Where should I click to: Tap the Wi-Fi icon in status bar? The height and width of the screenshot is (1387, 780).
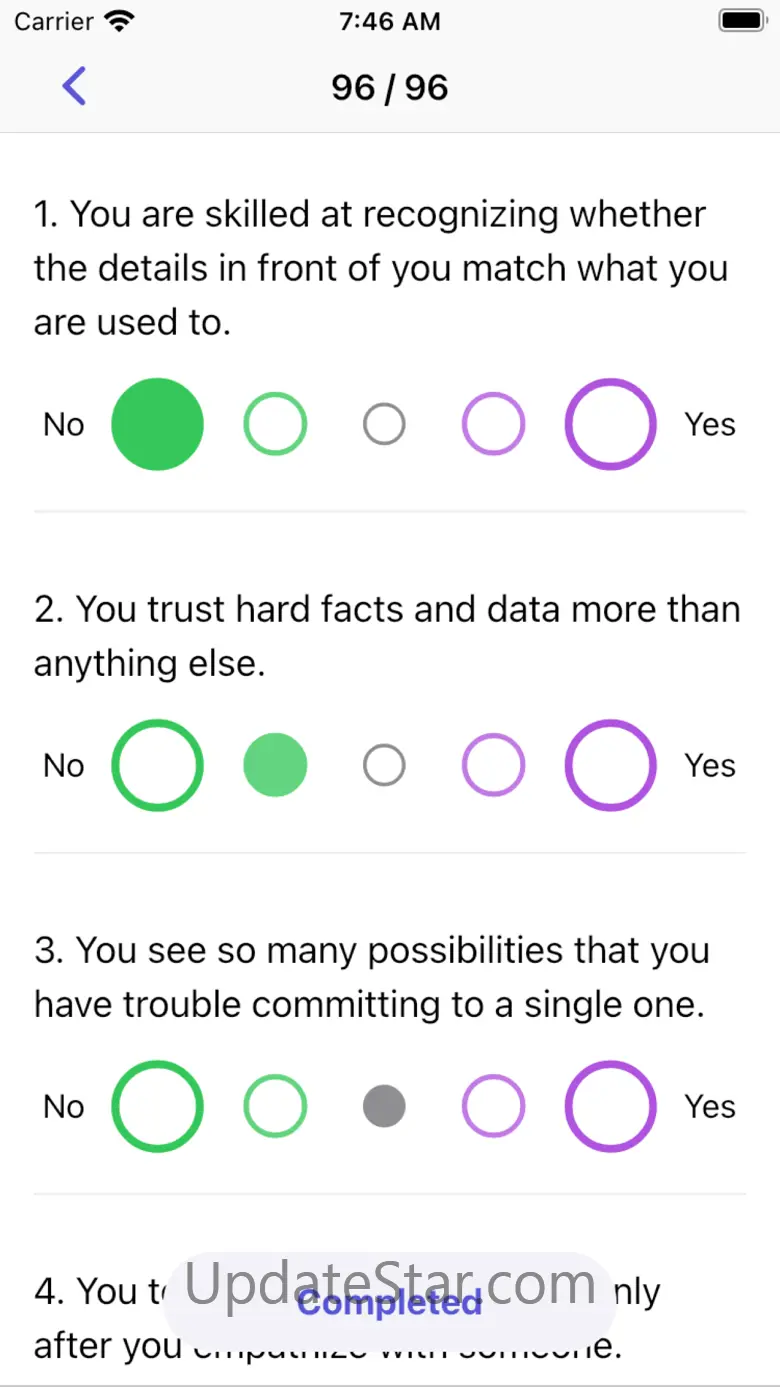pyautogui.click(x=119, y=21)
